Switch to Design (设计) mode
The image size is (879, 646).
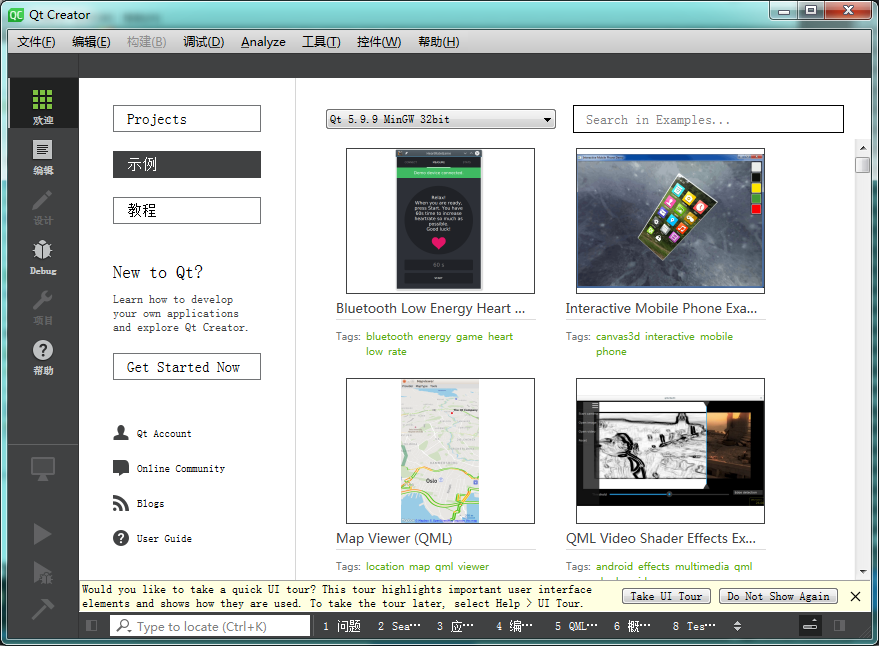[43, 208]
